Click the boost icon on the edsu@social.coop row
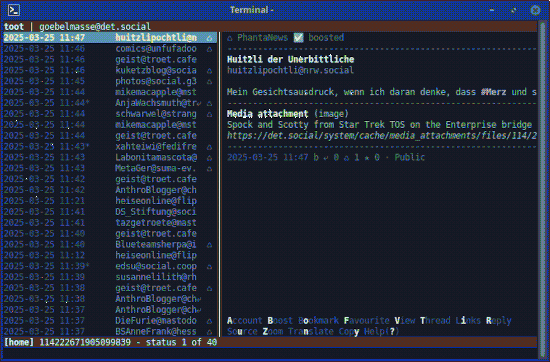Image resolution: width=550 pixels, height=362 pixels. tap(209, 266)
